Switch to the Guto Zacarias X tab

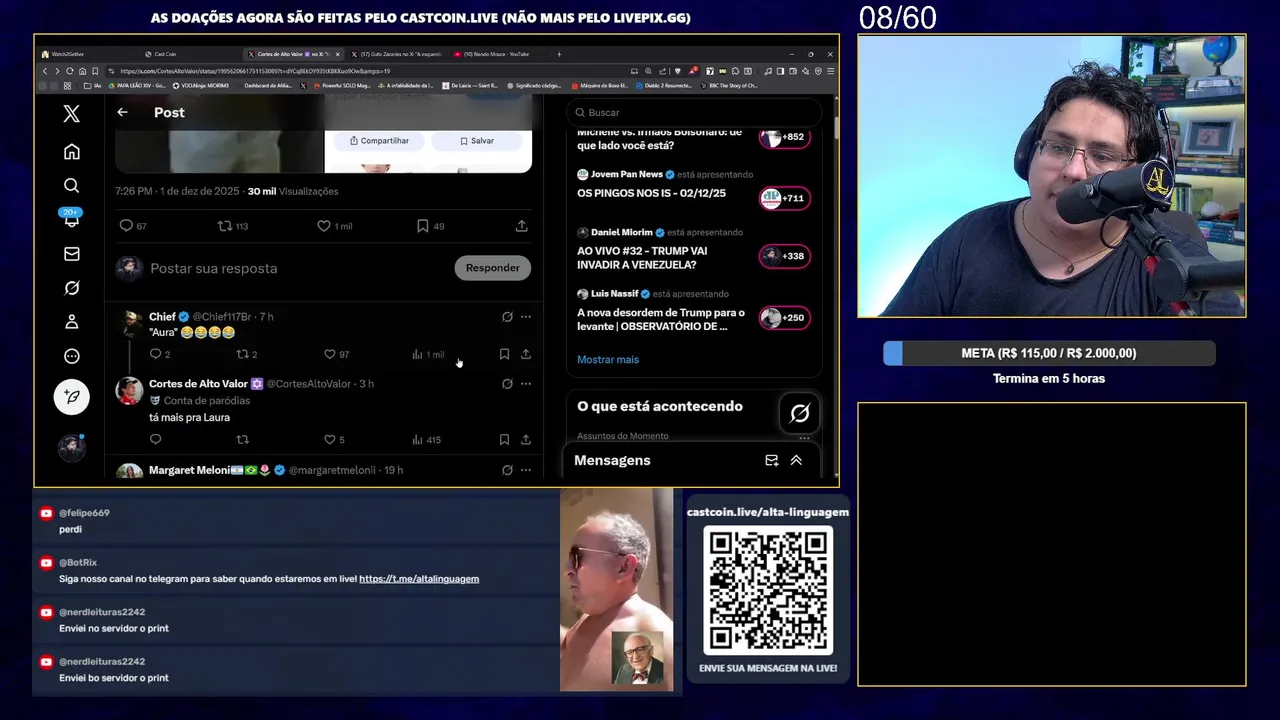coord(395,54)
